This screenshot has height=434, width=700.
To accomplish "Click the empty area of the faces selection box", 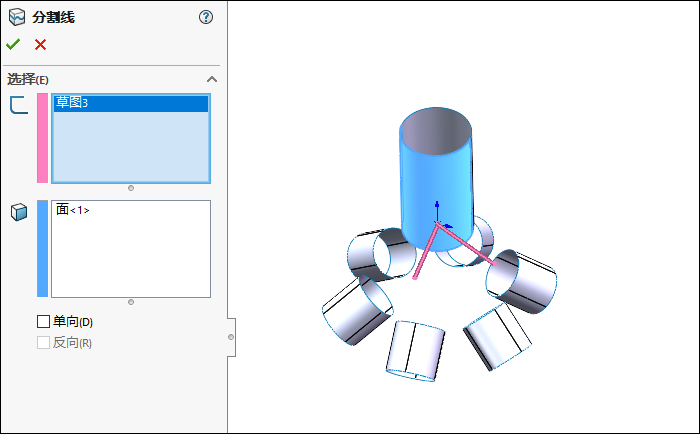I will coord(131,259).
